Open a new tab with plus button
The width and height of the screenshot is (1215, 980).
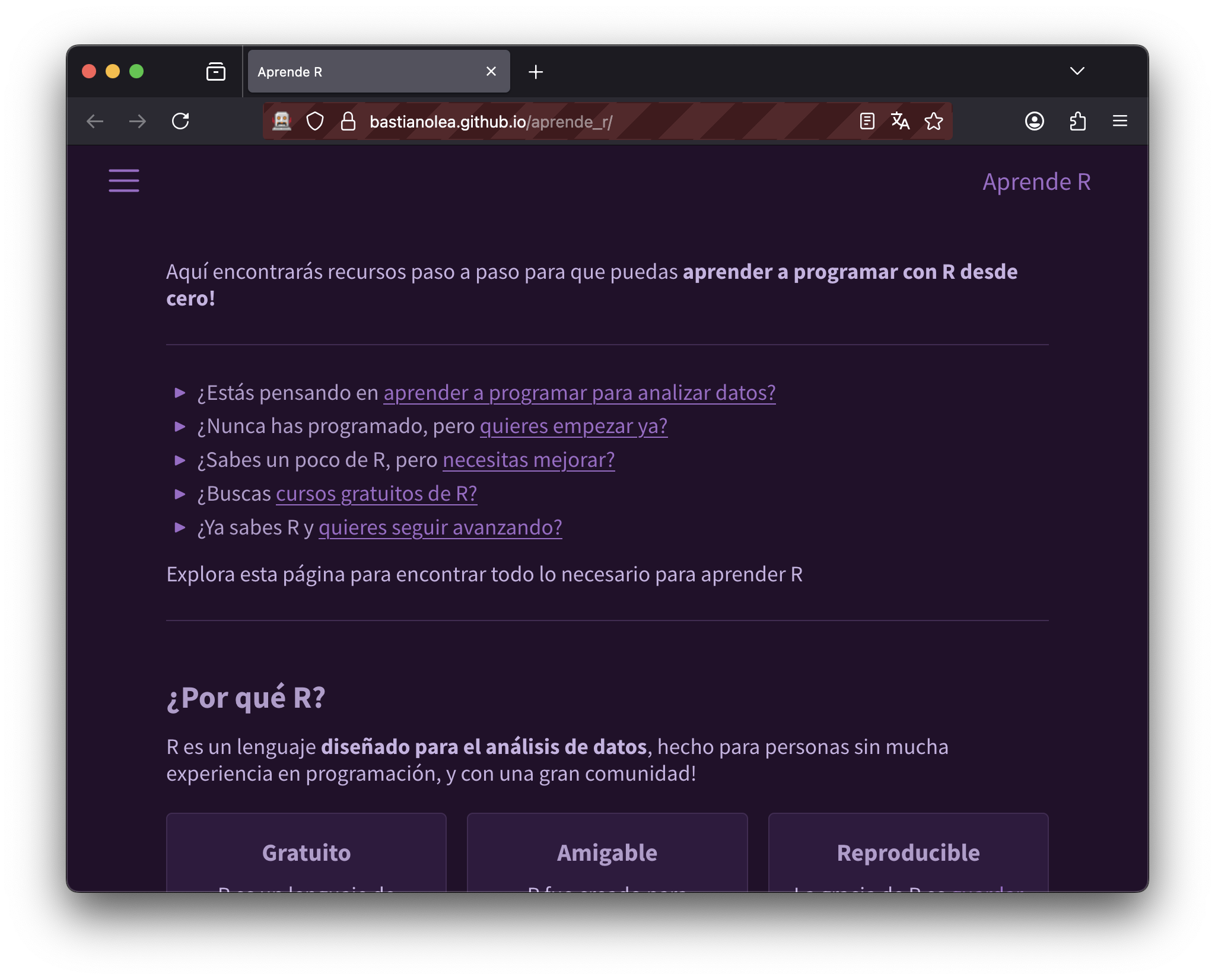point(536,72)
